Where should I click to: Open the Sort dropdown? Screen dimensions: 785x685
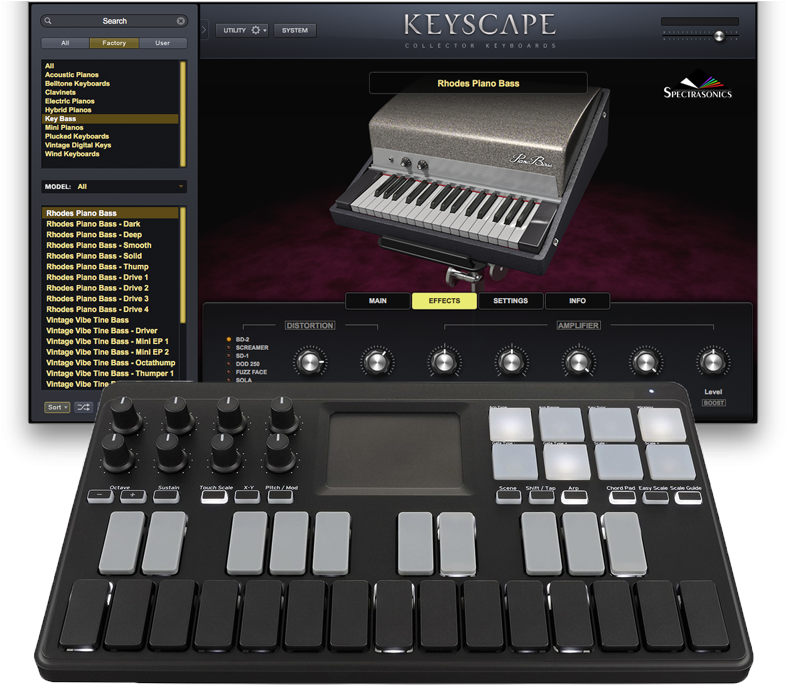57,407
